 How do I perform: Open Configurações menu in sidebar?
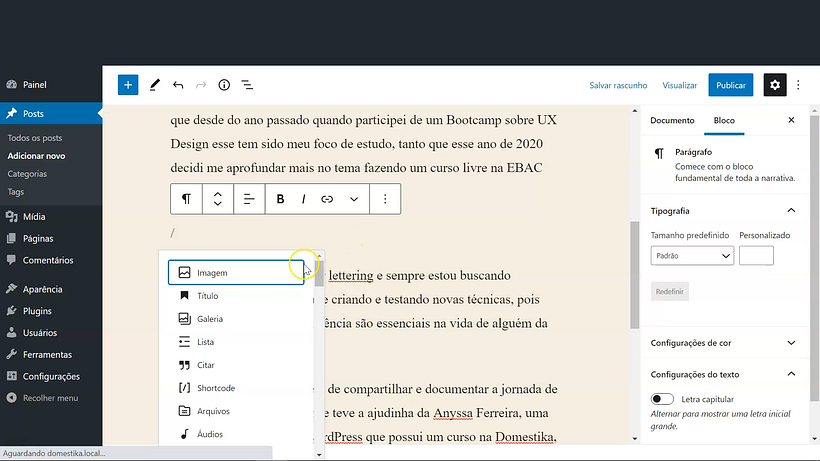(51, 376)
